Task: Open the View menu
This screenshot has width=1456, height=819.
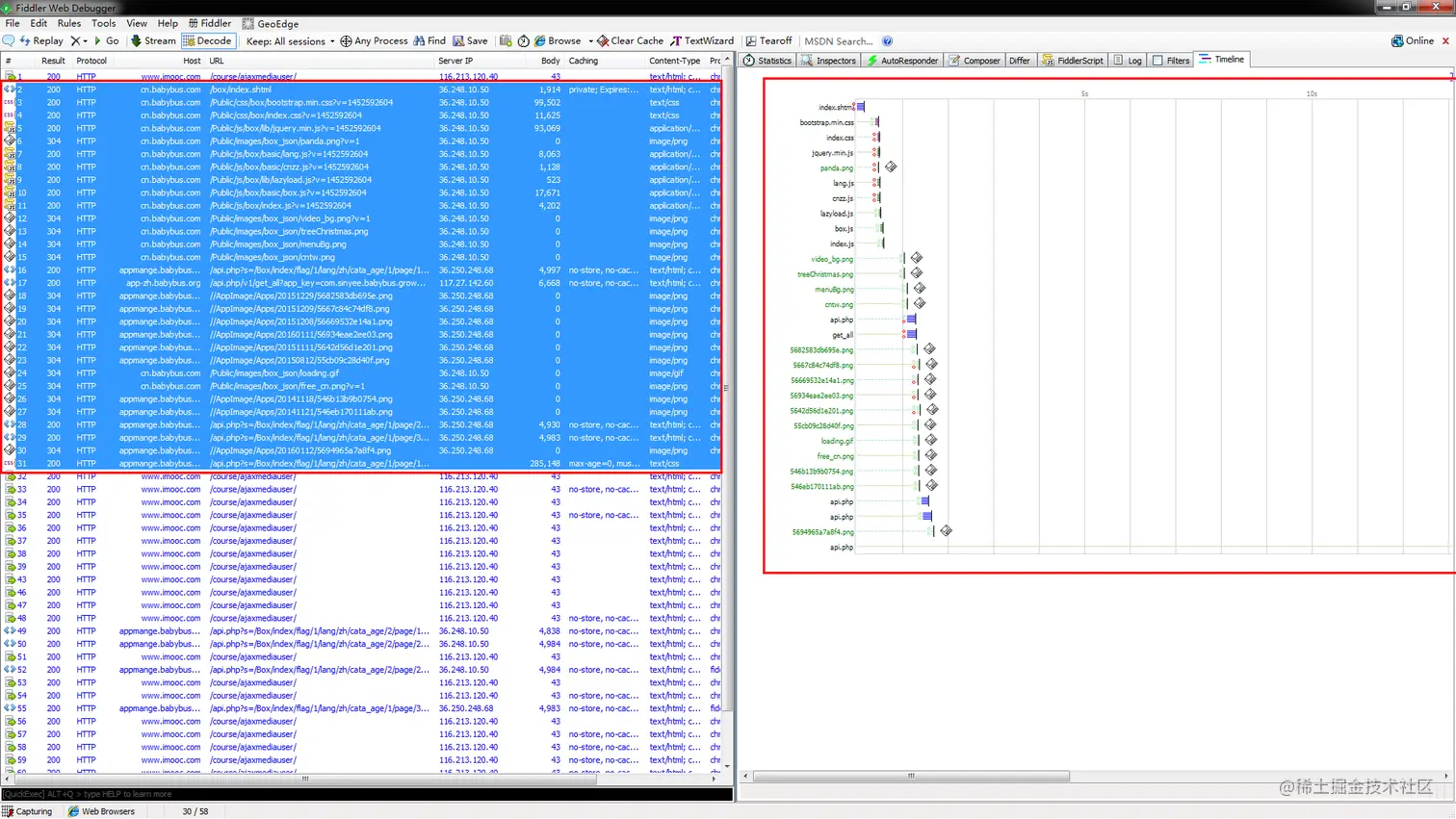Action: (x=137, y=23)
